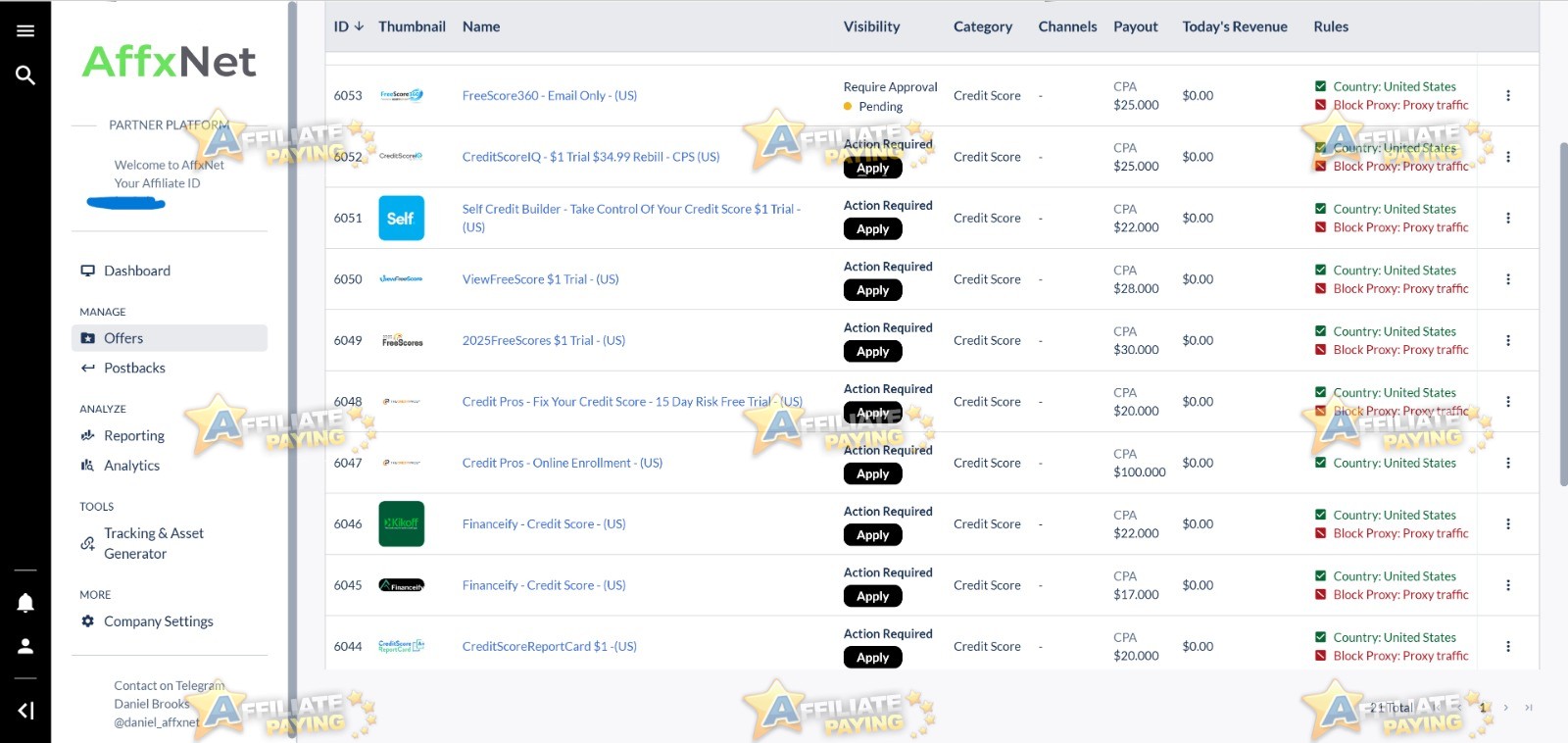Click the Today's Revenue column header
Image resolution: width=1568 pixels, height=743 pixels.
coord(1235,26)
